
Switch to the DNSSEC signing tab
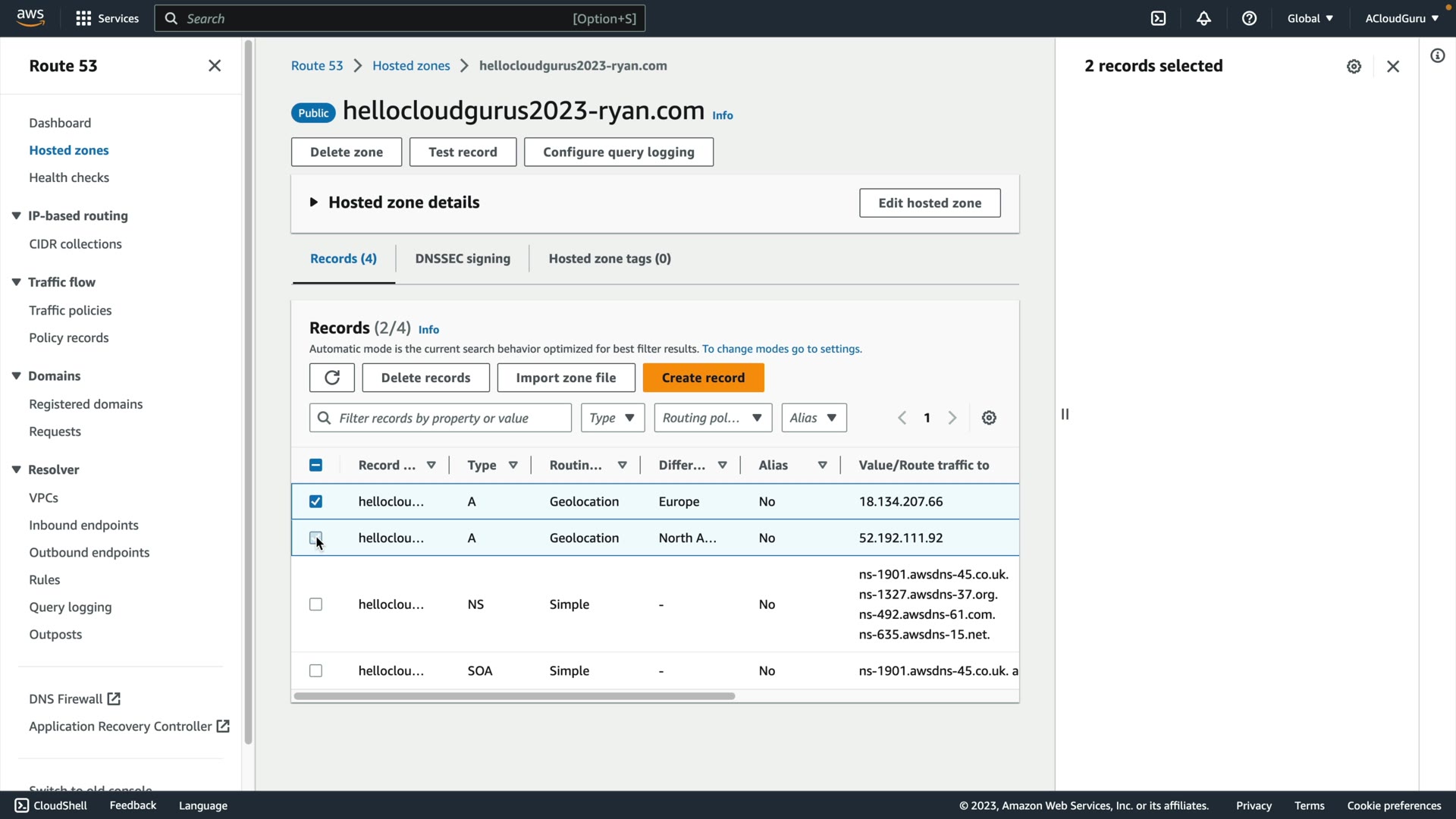[x=463, y=259]
